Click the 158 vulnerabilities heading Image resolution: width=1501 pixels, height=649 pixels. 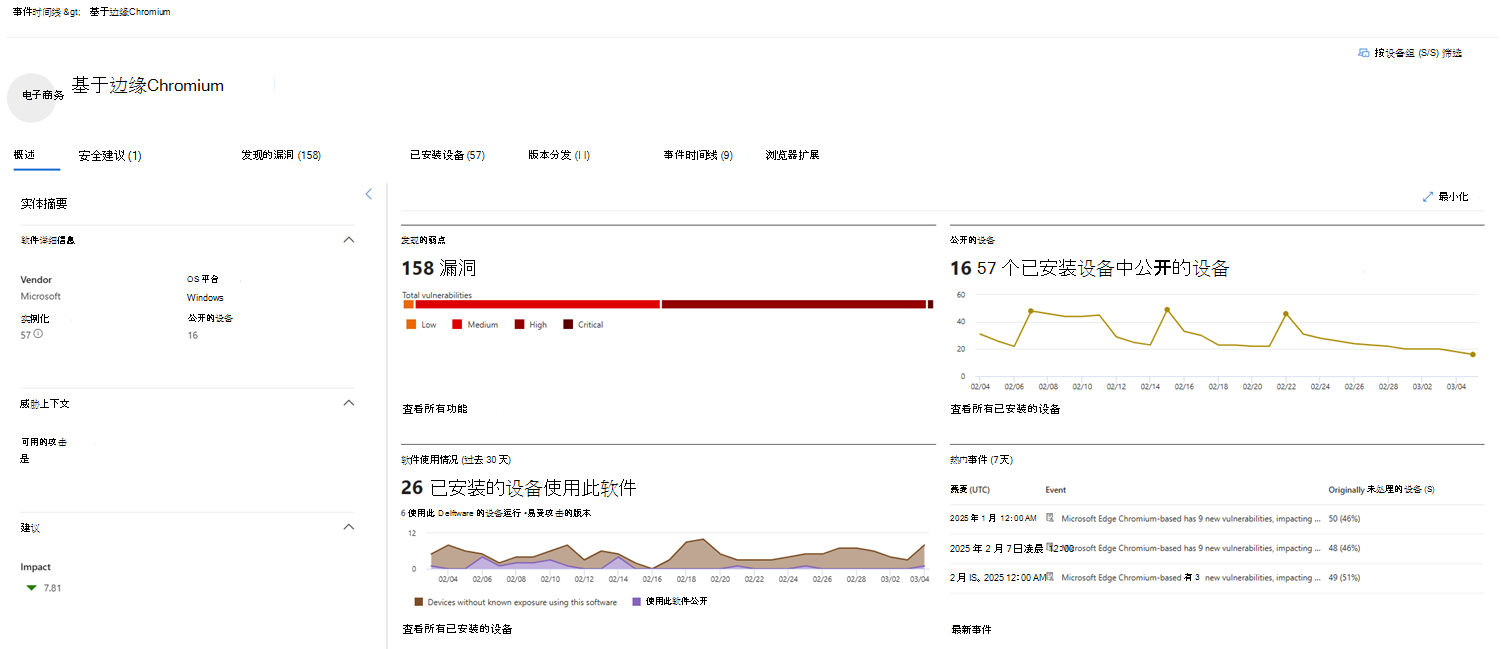(439, 268)
